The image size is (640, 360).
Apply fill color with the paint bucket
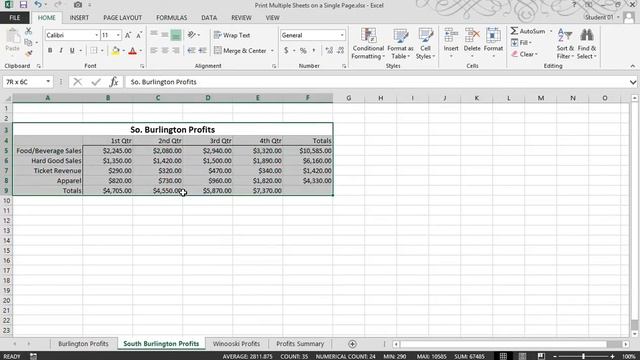116,51
